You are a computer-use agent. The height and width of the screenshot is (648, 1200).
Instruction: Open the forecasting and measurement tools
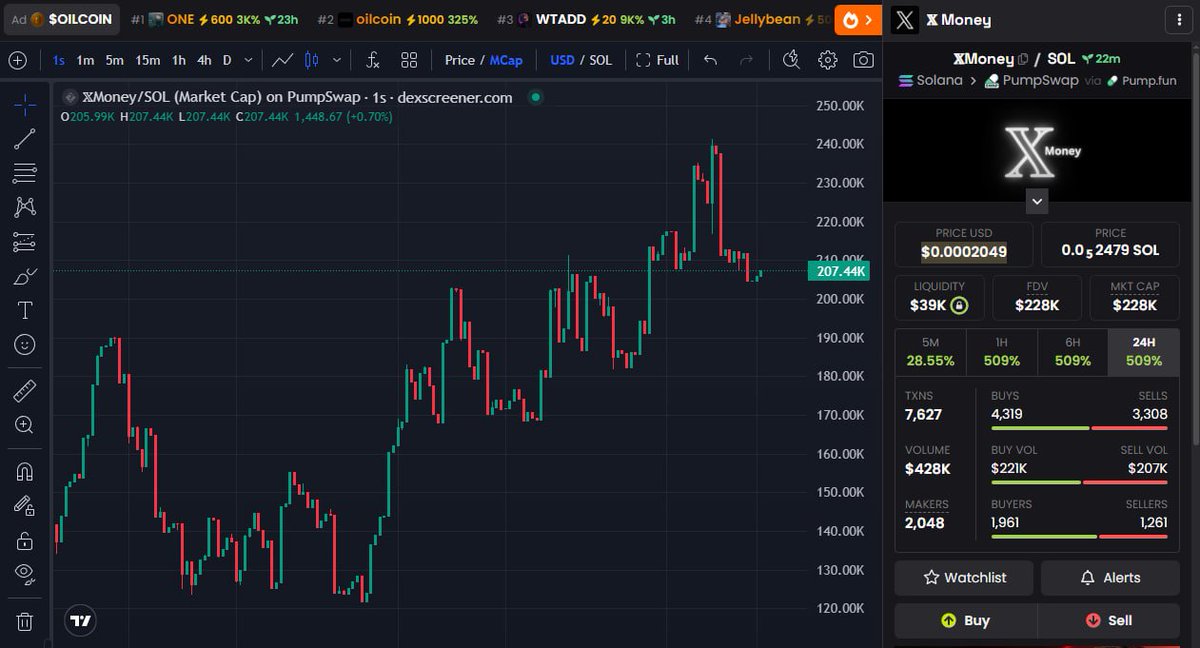point(25,242)
